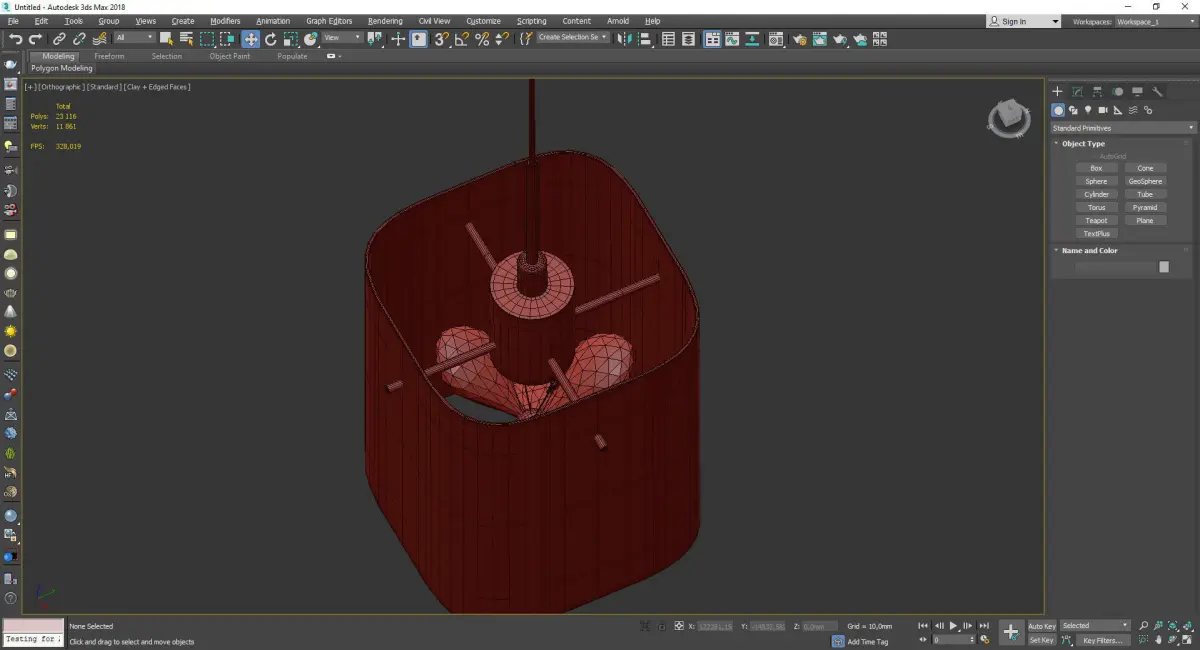Image resolution: width=1200 pixels, height=650 pixels.
Task: Open the Cameras category in Create panel
Action: coord(1103,110)
